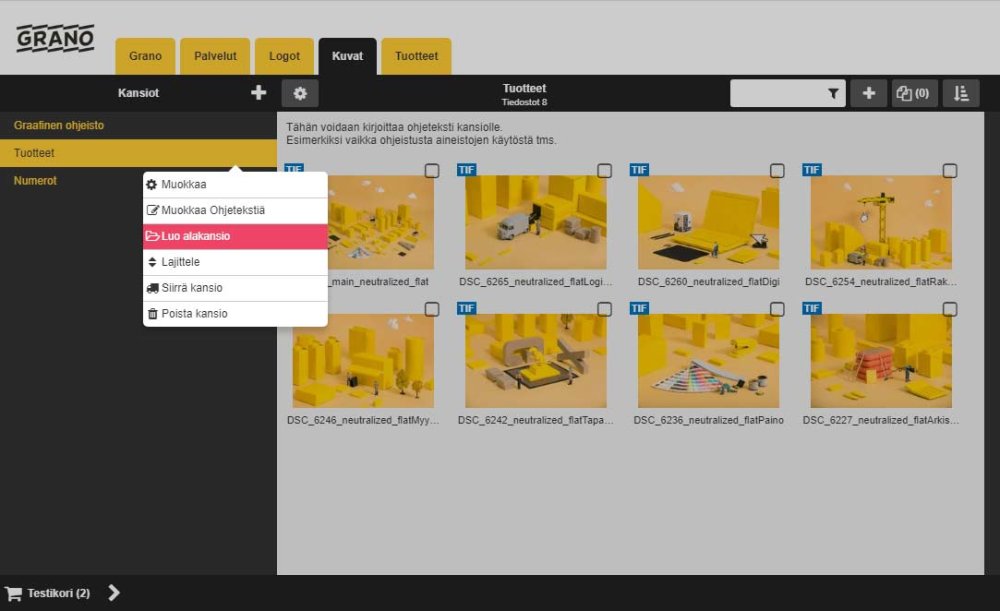Image resolution: width=1000 pixels, height=611 pixels.
Task: Click TIF badge on DSC_6242 image
Action: click(466, 308)
